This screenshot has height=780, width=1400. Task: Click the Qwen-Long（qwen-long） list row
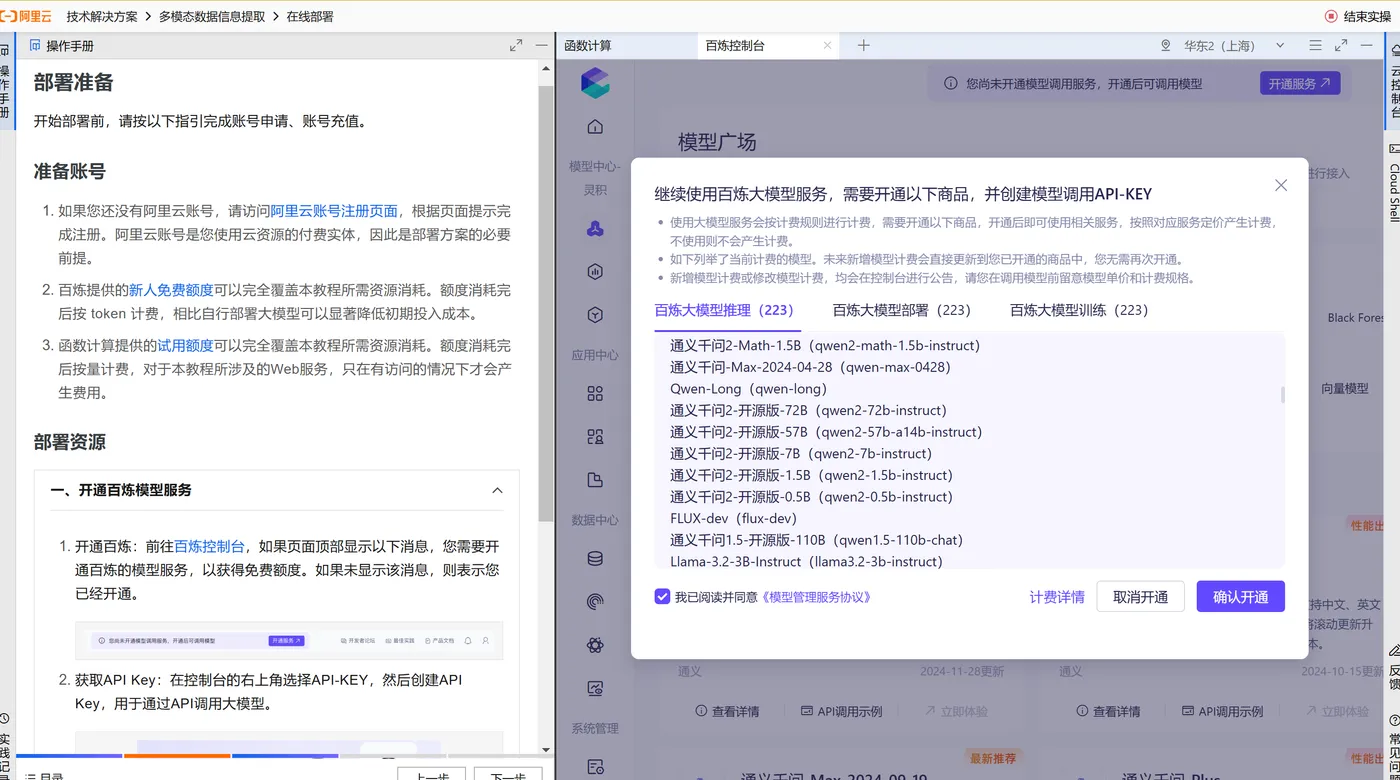click(749, 389)
